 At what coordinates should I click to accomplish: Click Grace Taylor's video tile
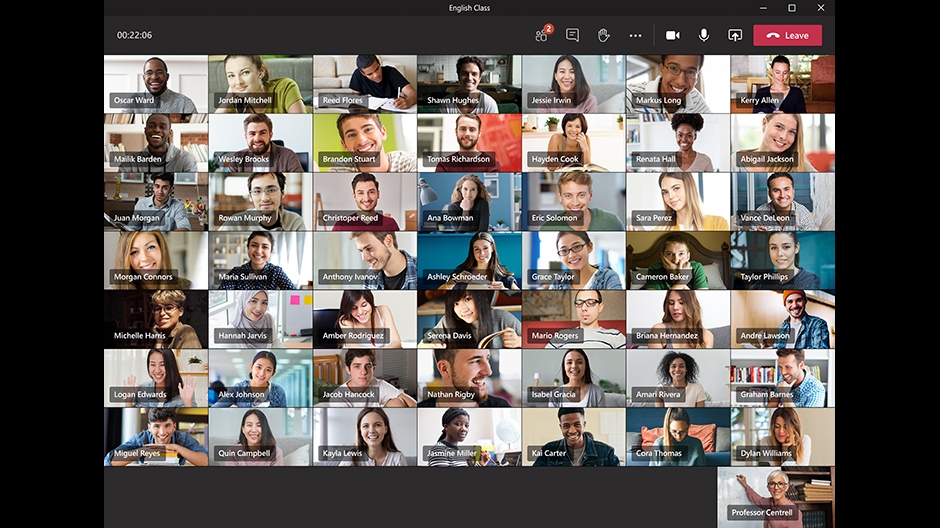coord(573,260)
